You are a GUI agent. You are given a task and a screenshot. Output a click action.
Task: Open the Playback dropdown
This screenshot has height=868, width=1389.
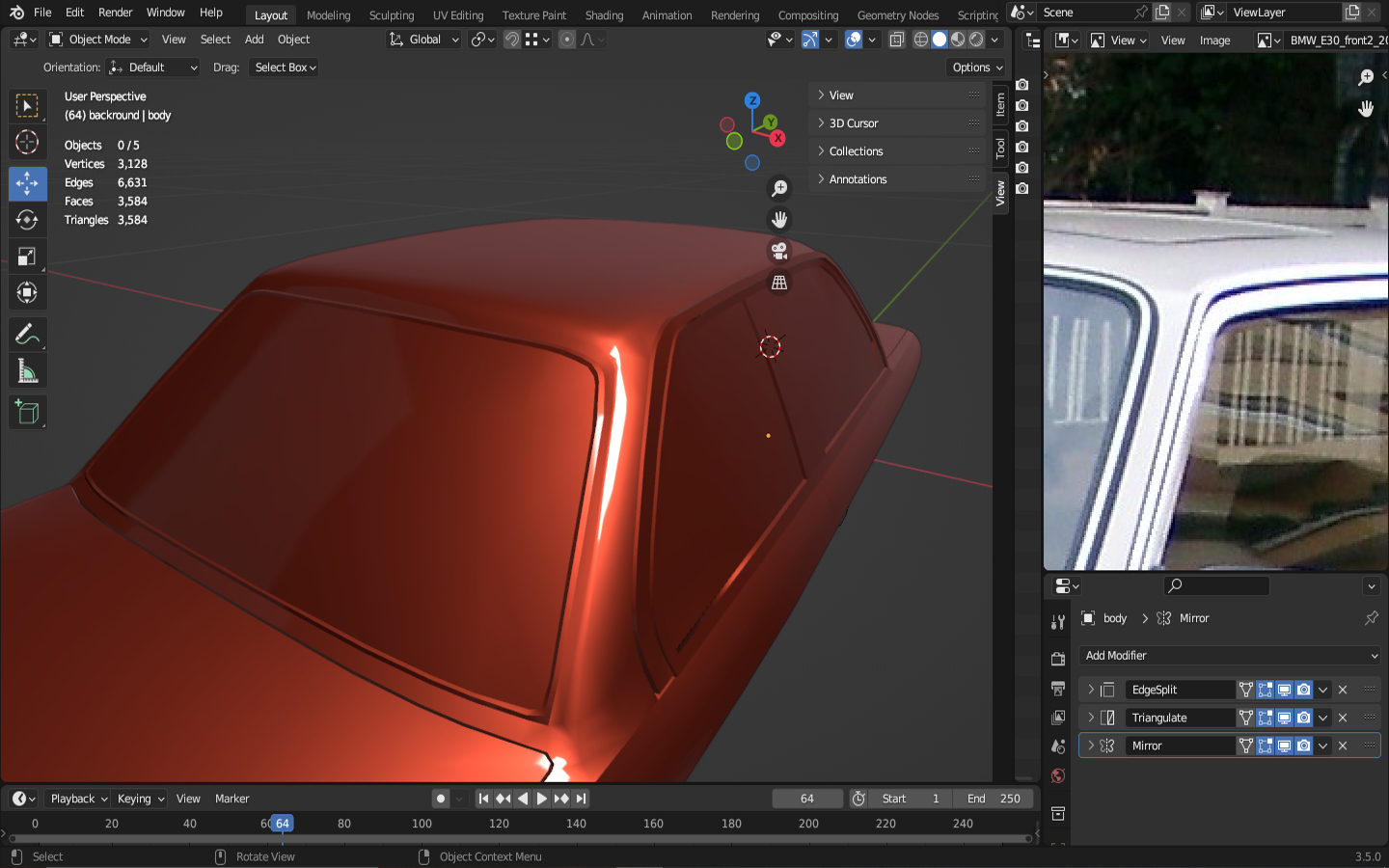pos(77,799)
